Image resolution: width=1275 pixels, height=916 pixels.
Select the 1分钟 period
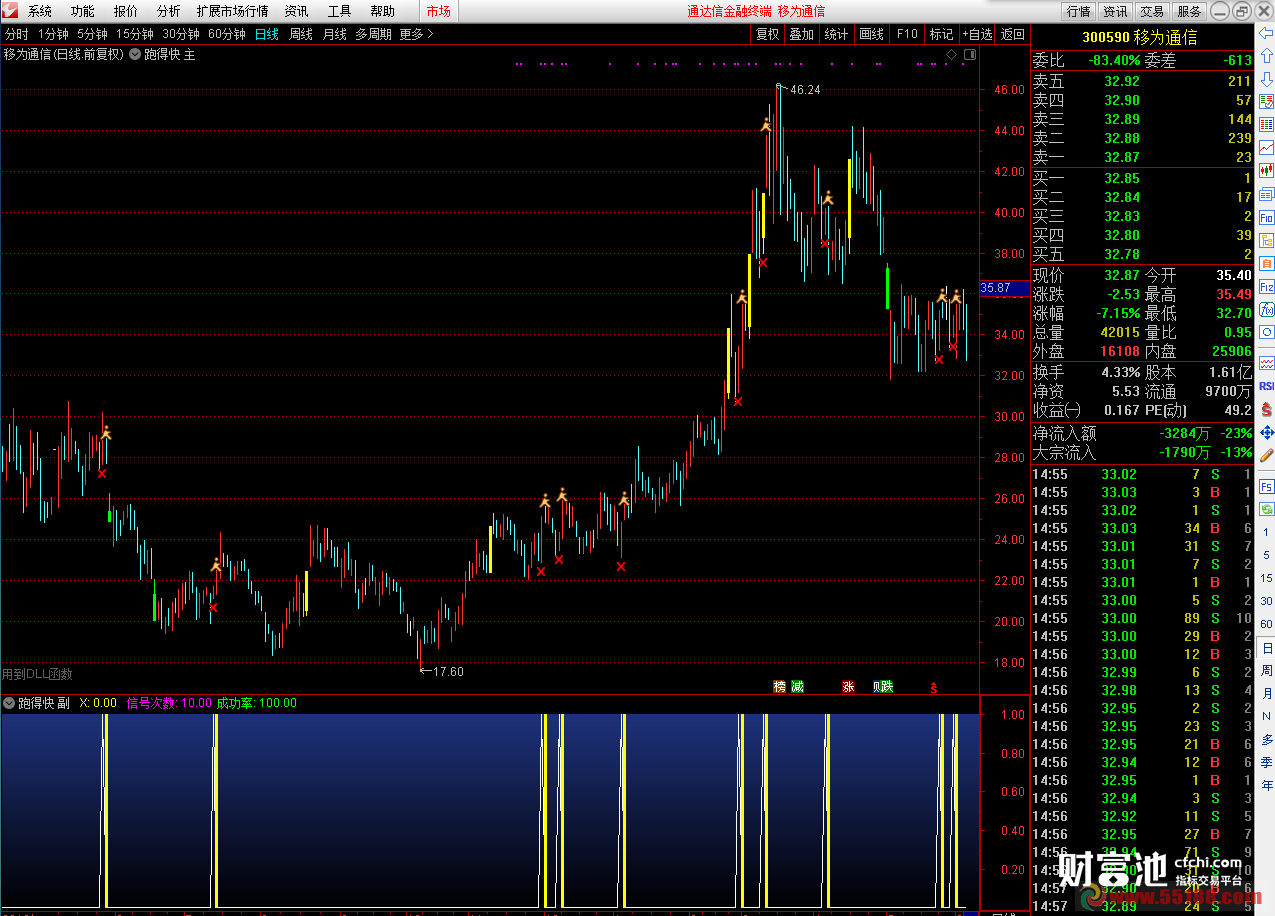pos(53,34)
